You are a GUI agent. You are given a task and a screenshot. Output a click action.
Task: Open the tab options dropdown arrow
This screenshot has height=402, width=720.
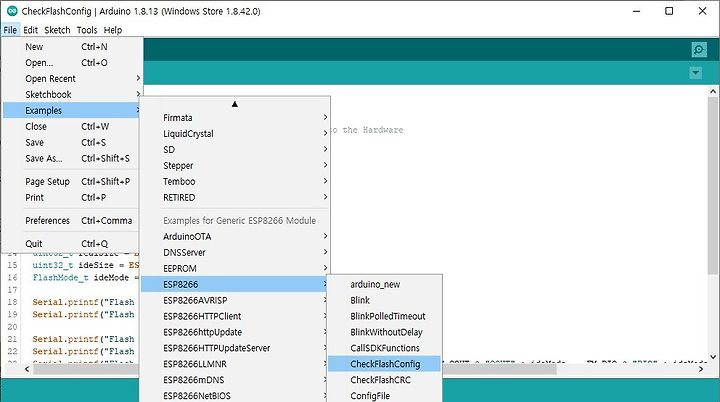tap(696, 73)
